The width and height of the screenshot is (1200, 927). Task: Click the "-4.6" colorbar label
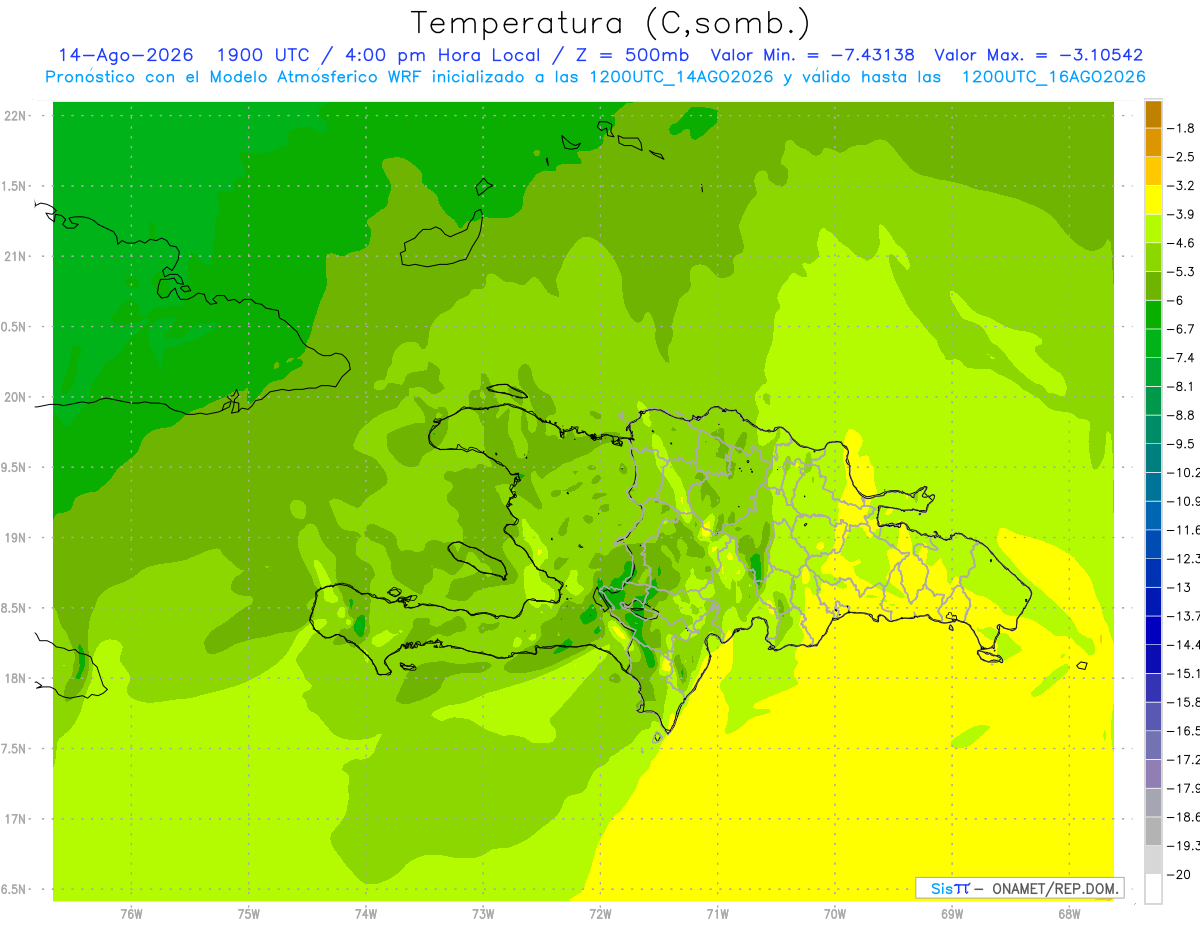[x=1182, y=243]
